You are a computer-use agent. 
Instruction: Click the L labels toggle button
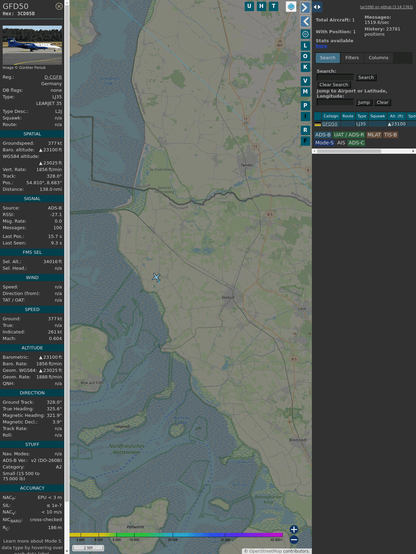[x=305, y=46]
